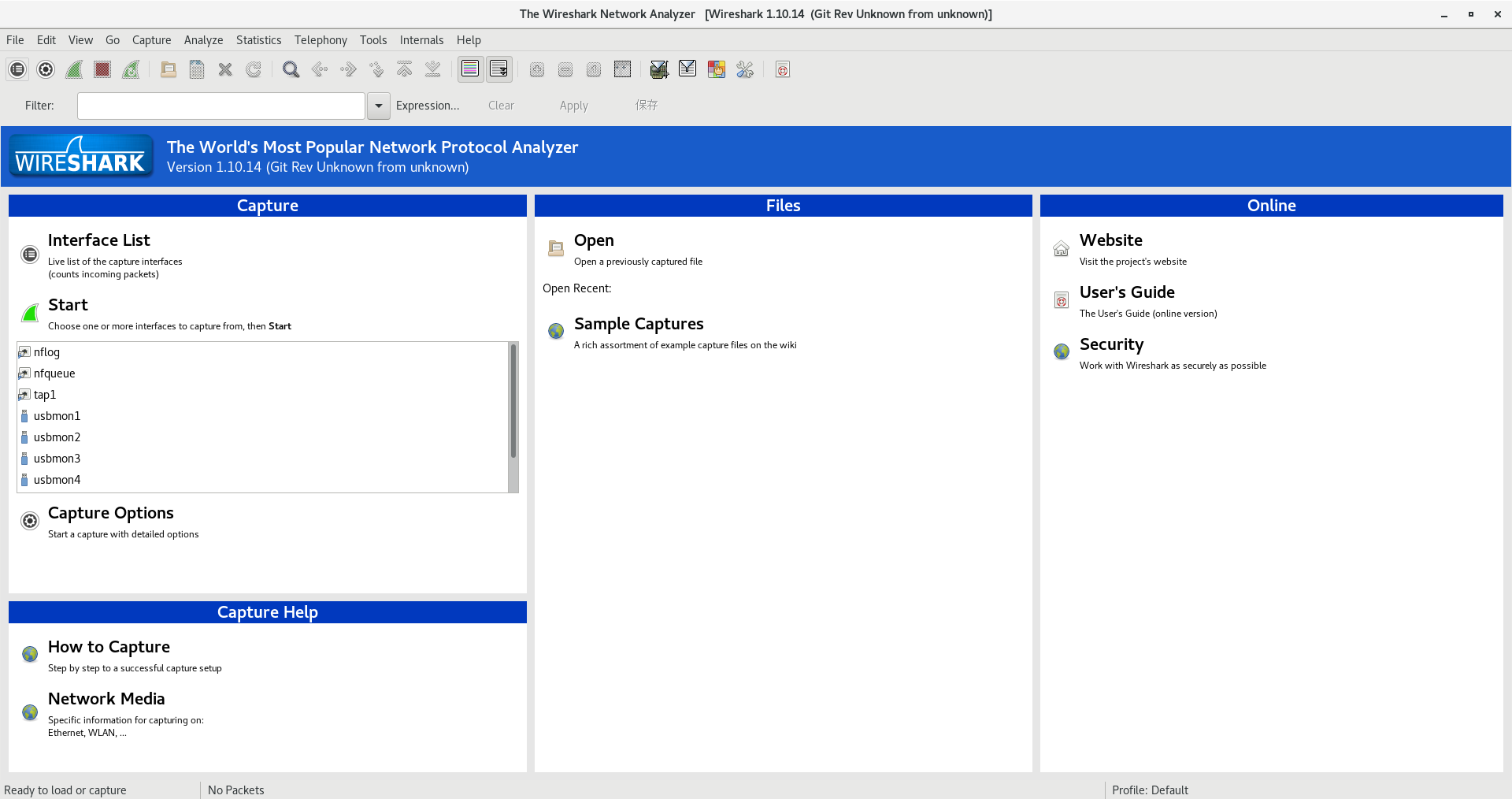
Task: Visit the project's Website link
Action: click(1110, 240)
